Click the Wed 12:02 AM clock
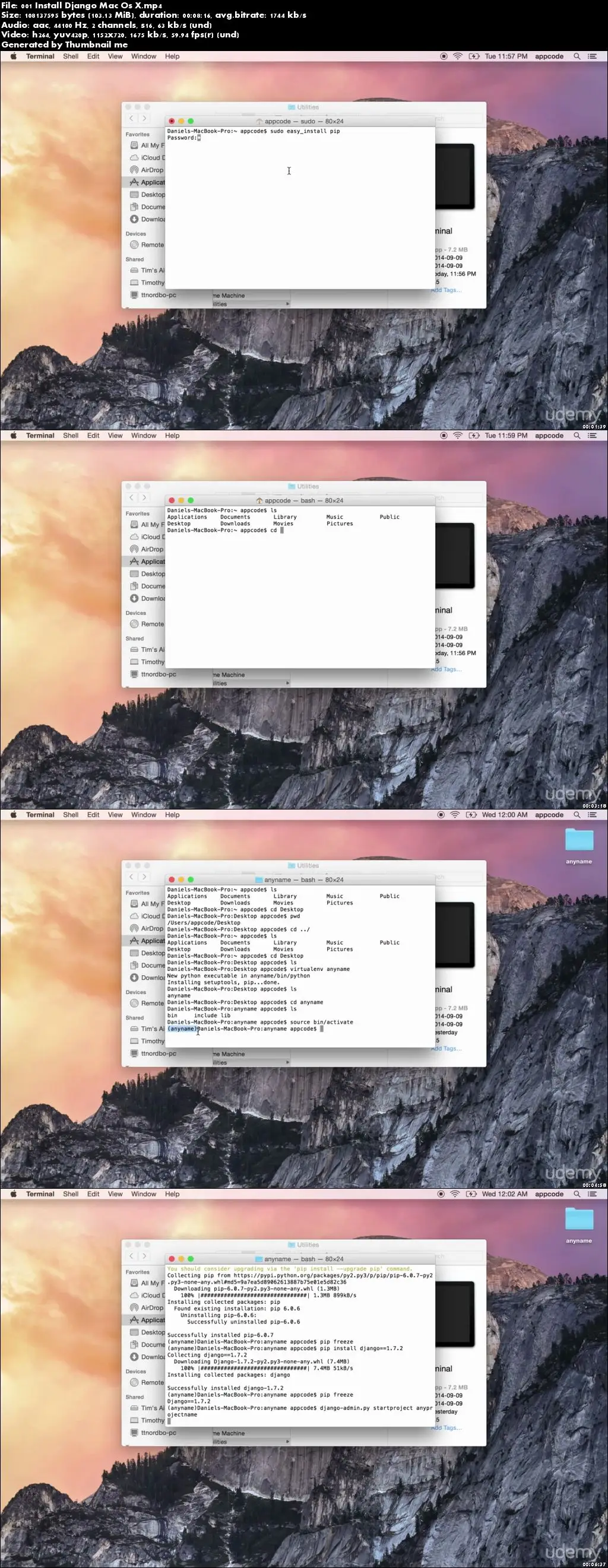This screenshot has height=1568, width=608. coord(505,1194)
